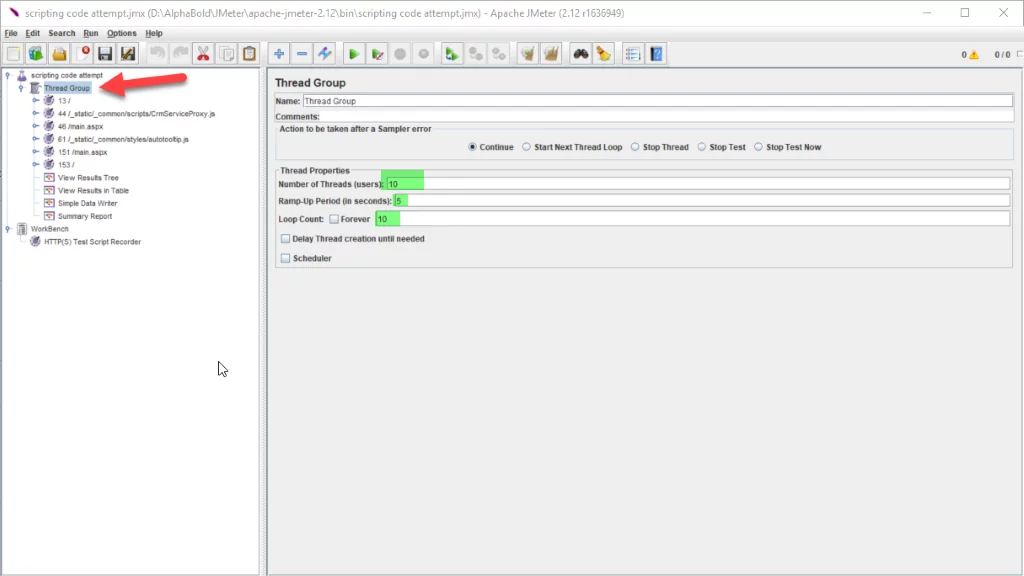Click the Ramp-Up Period field

coord(701,201)
